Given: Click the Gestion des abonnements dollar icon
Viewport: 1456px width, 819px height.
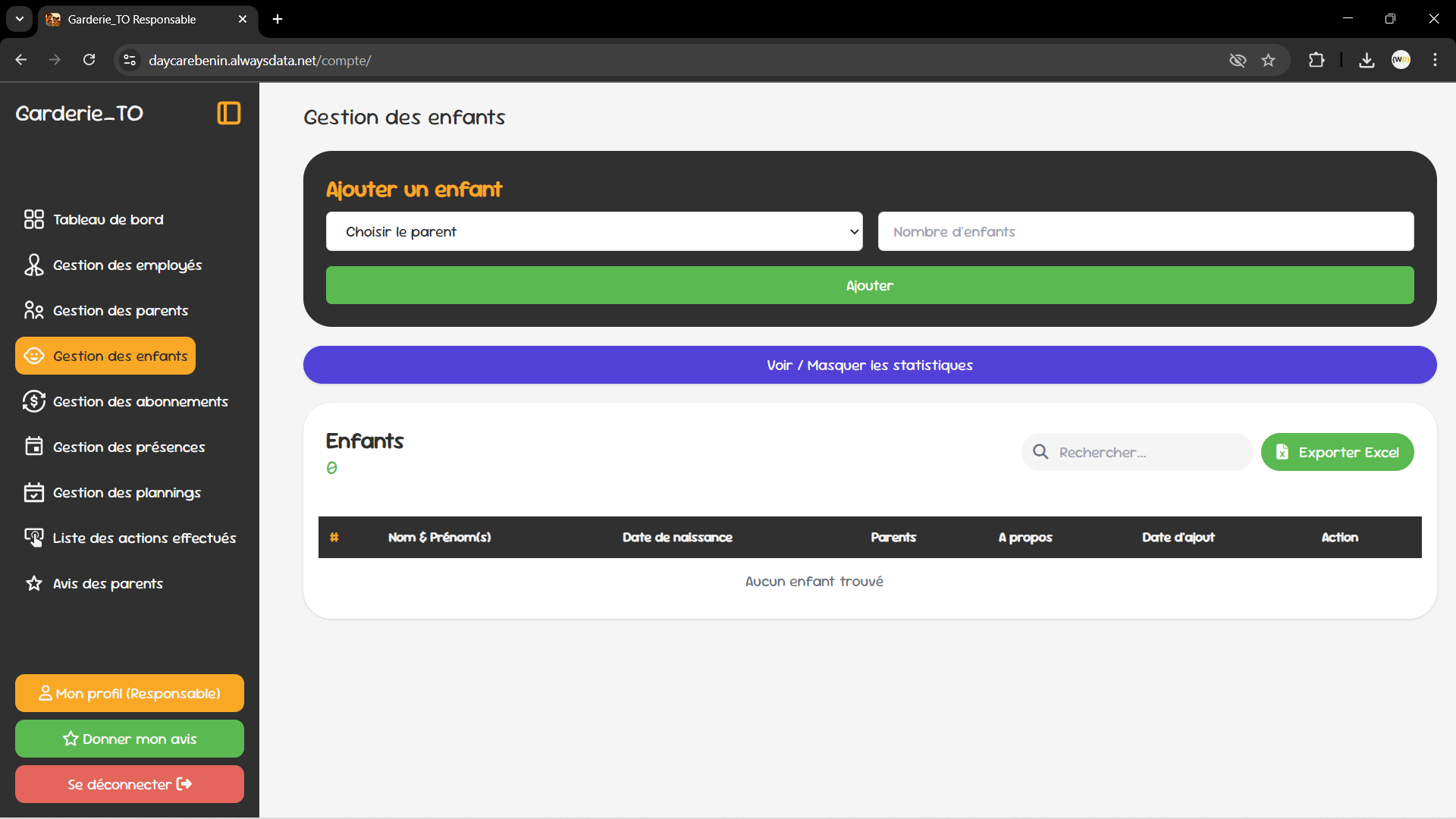Looking at the screenshot, I should click(x=33, y=401).
